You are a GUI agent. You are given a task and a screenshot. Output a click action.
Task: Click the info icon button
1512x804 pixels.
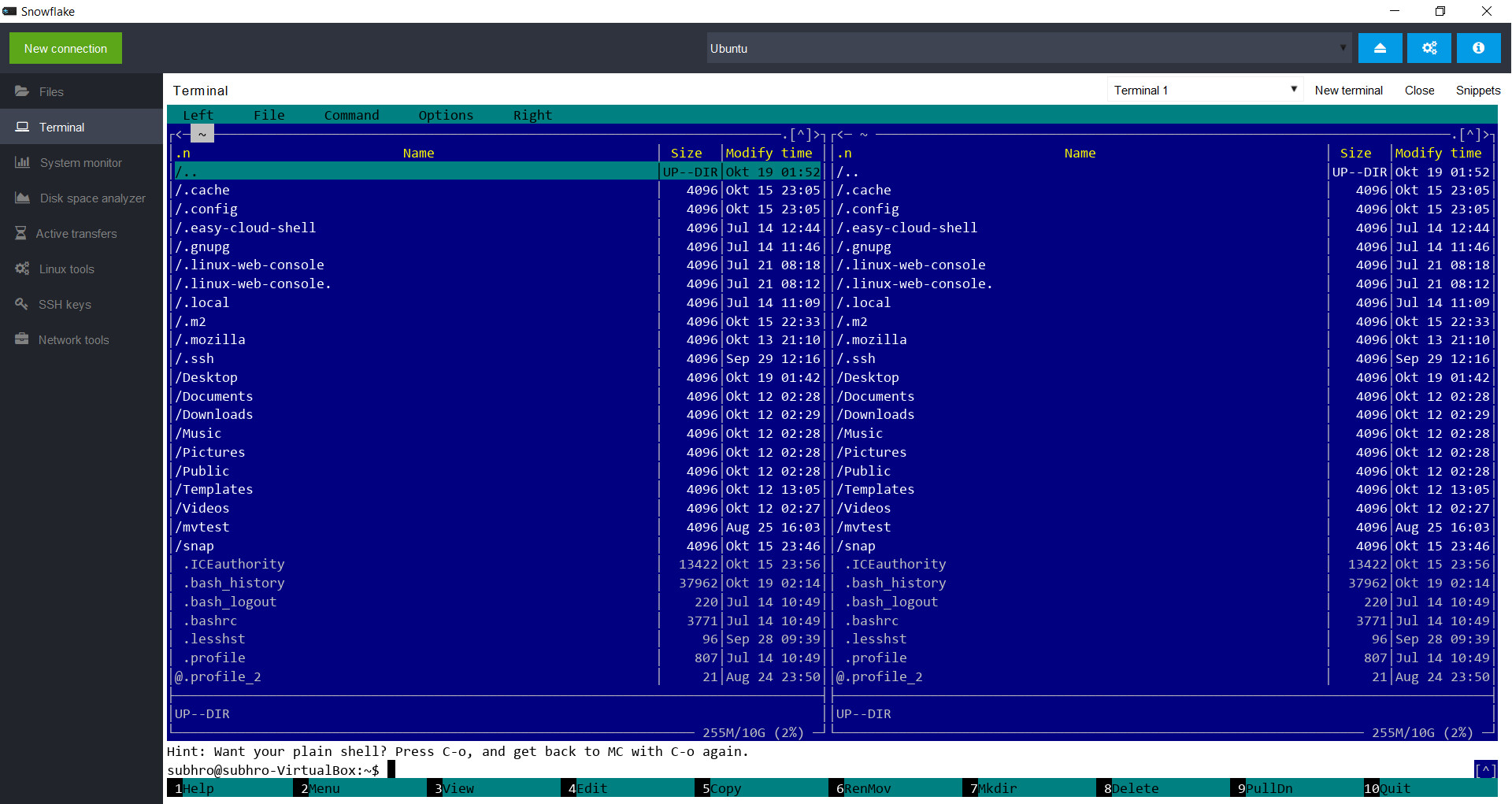(1478, 48)
